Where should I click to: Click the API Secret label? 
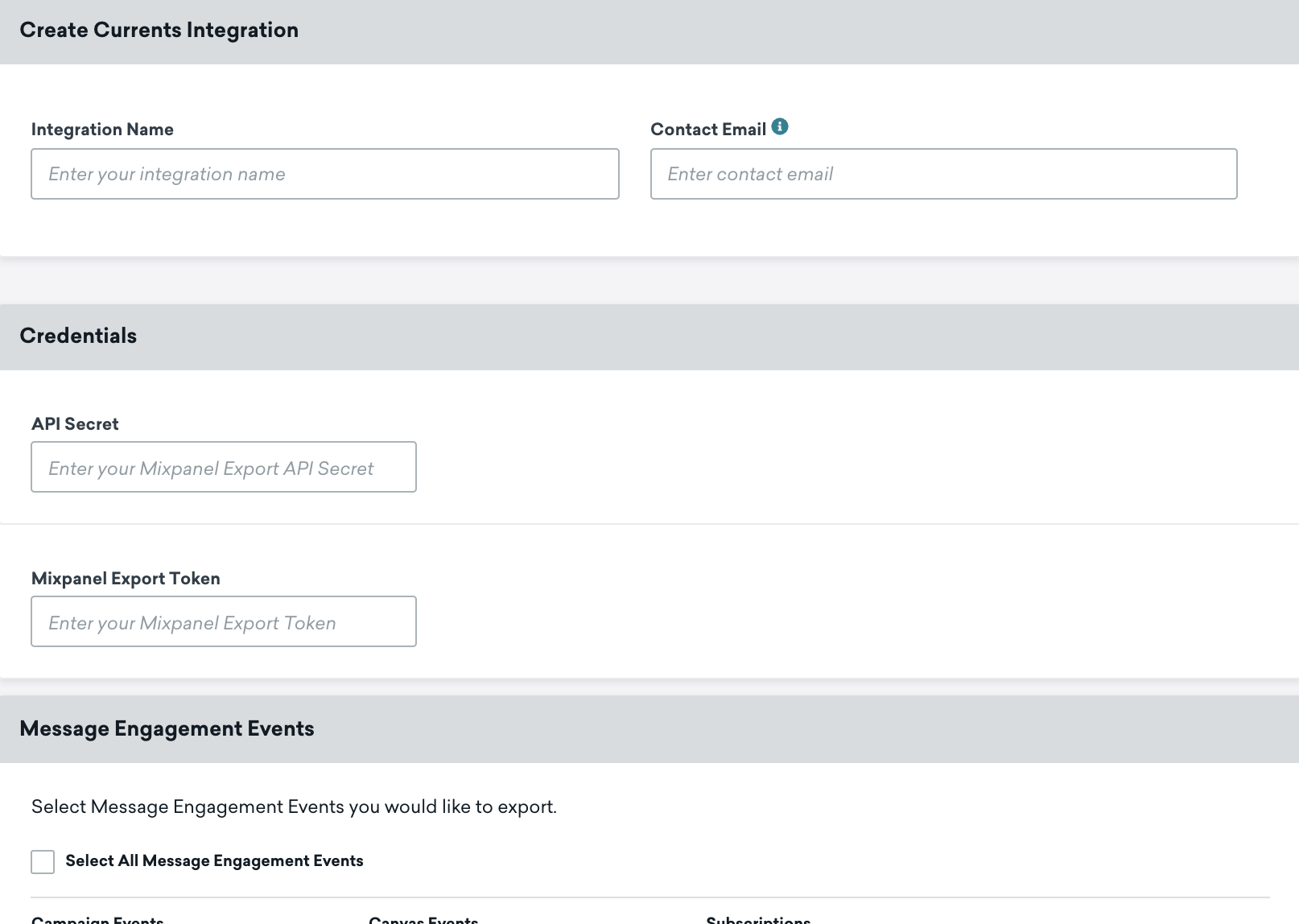[75, 423]
